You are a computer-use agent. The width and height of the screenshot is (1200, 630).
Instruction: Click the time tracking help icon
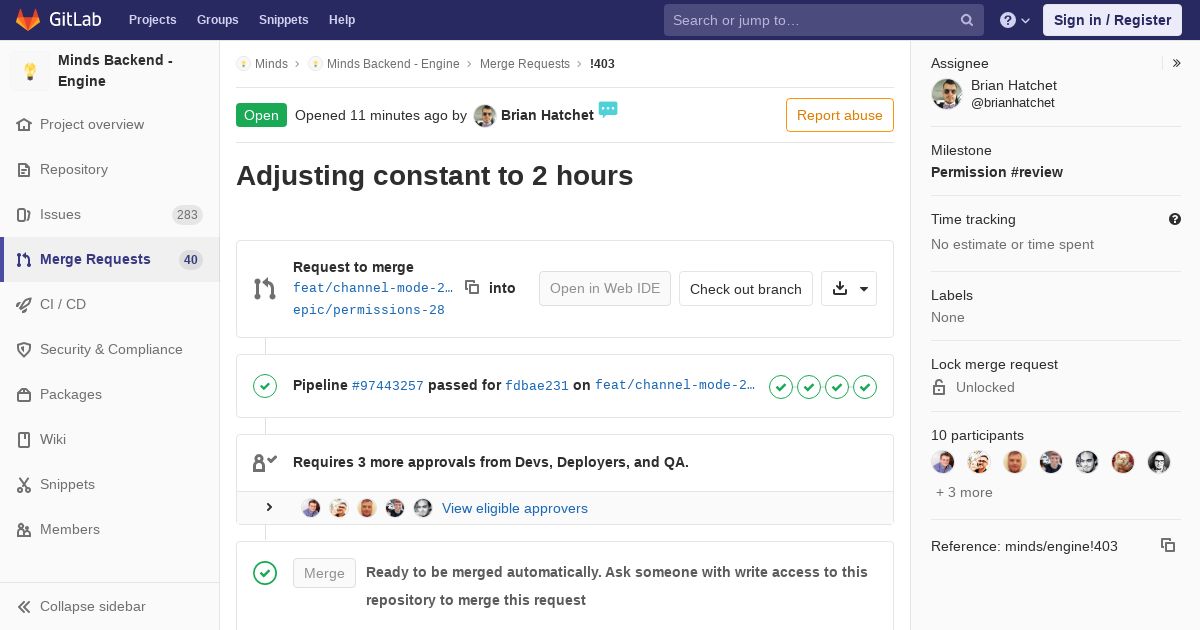pos(1175,219)
